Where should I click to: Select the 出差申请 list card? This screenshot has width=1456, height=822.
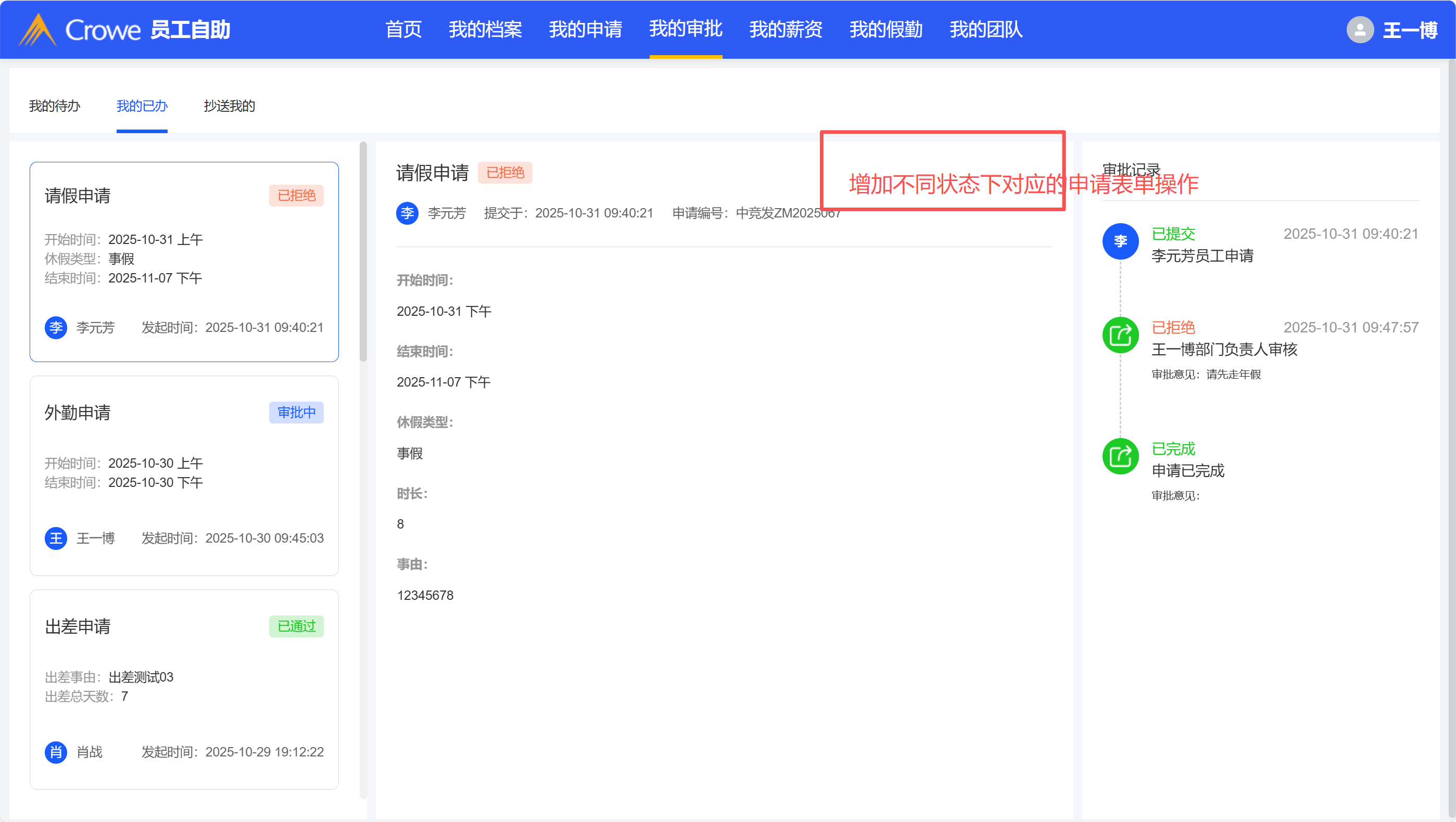click(x=184, y=689)
